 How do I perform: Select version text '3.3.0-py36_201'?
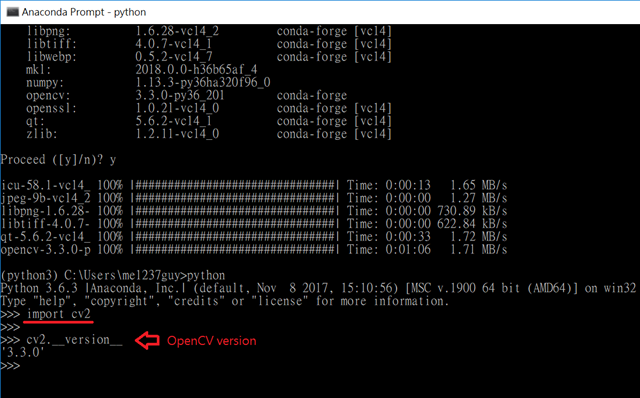point(180,96)
